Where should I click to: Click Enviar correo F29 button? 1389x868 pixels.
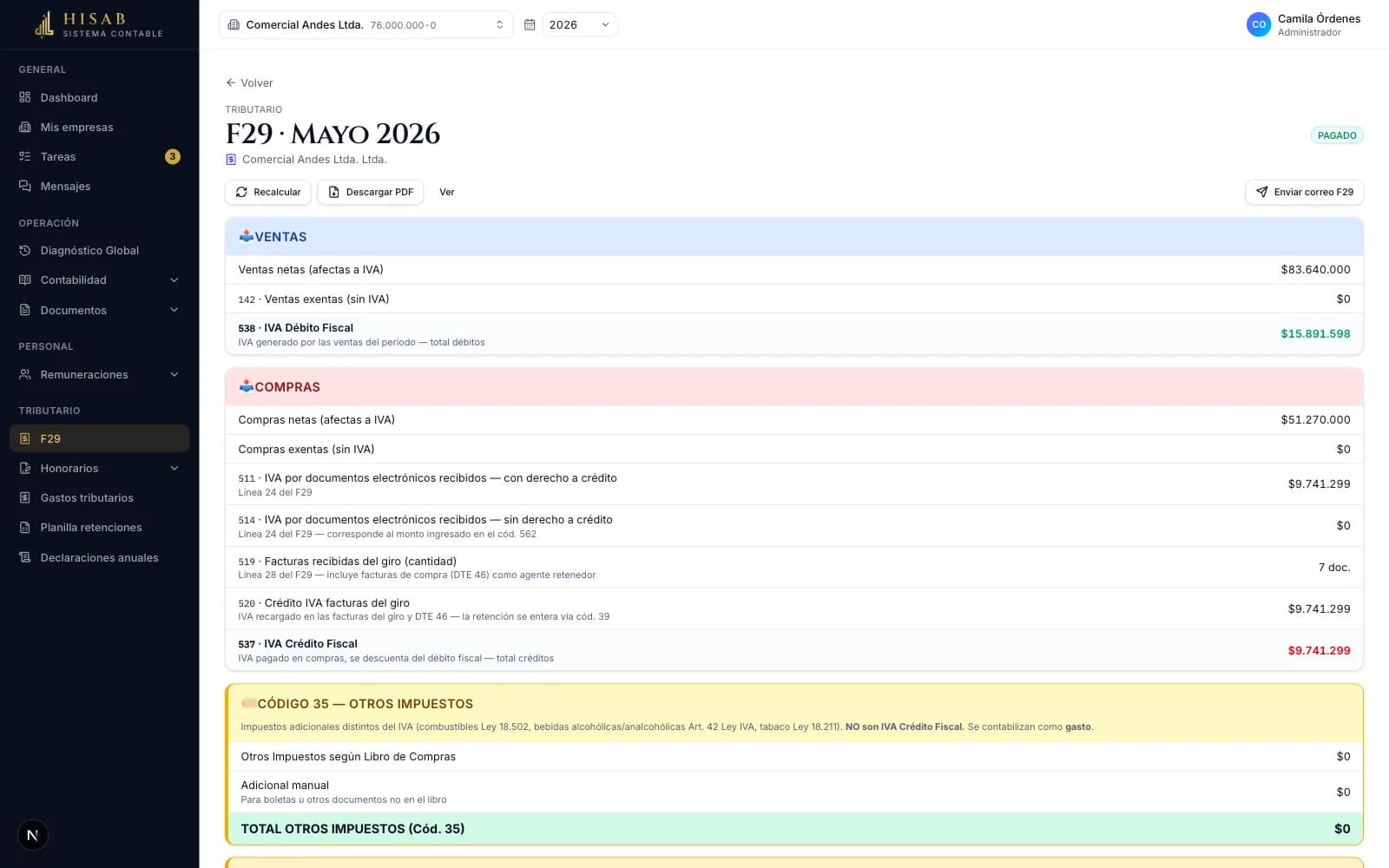[1304, 192]
